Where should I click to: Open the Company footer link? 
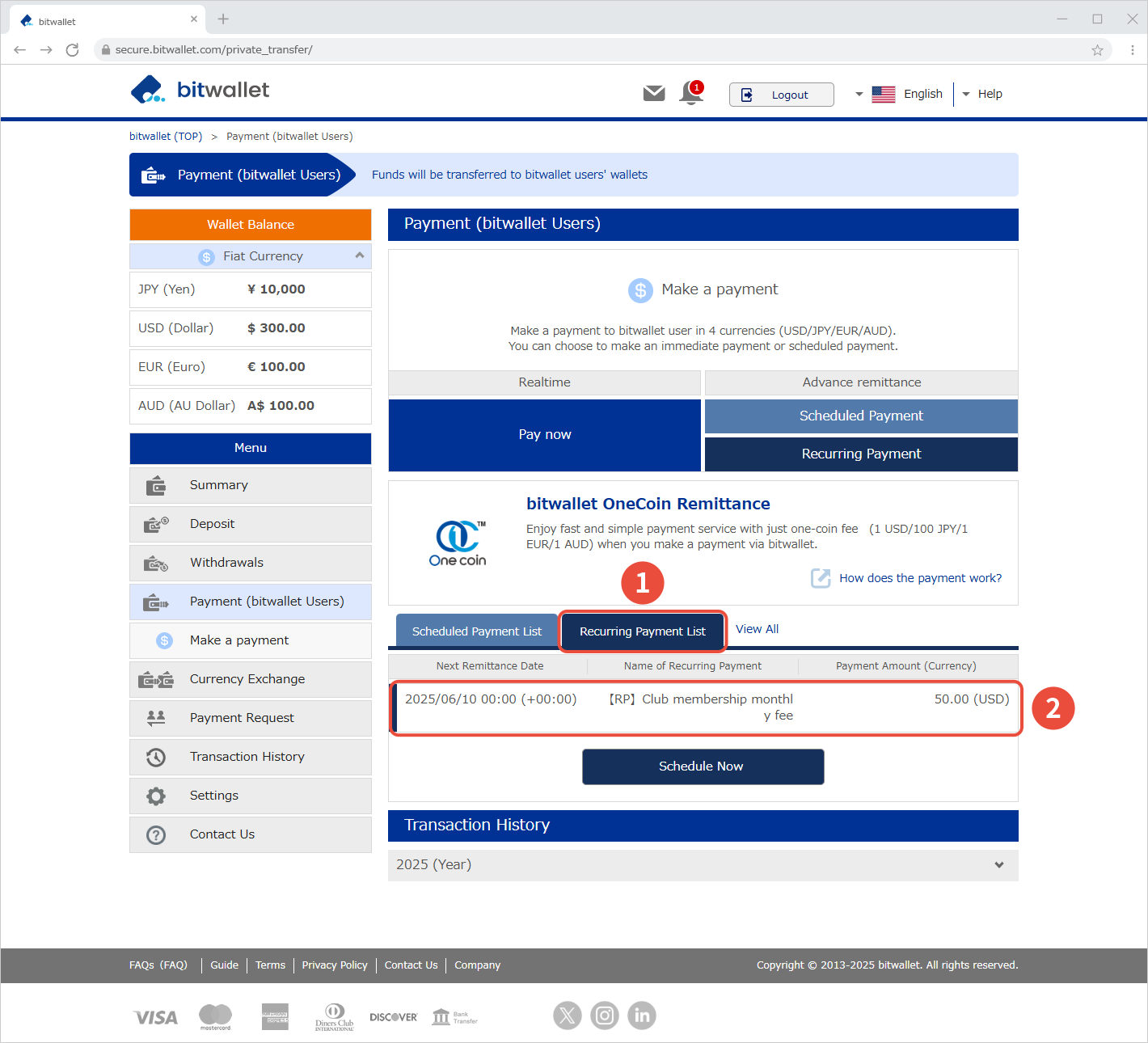point(477,965)
